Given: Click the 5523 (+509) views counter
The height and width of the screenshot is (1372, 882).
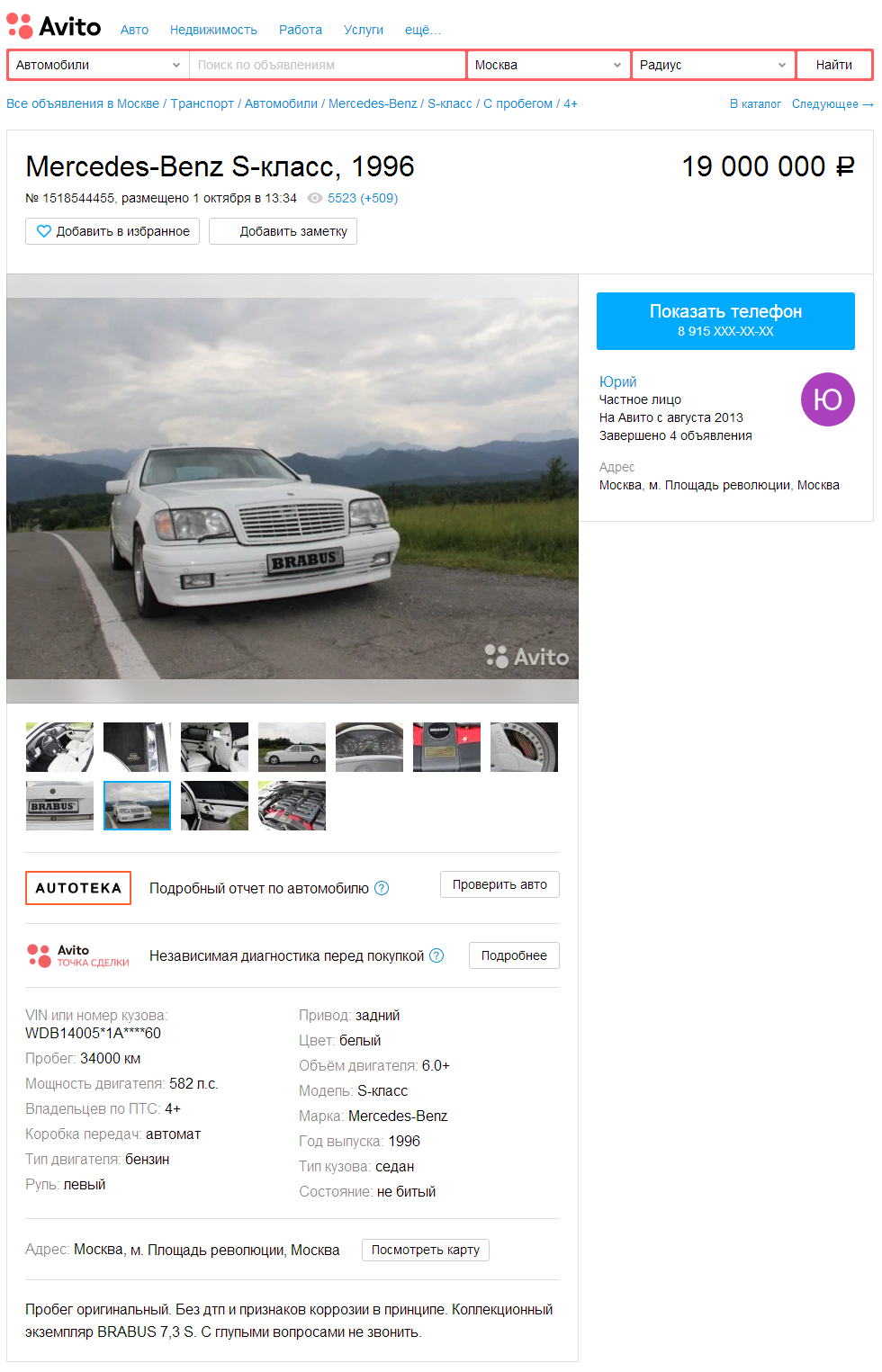Looking at the screenshot, I should pyautogui.click(x=363, y=198).
